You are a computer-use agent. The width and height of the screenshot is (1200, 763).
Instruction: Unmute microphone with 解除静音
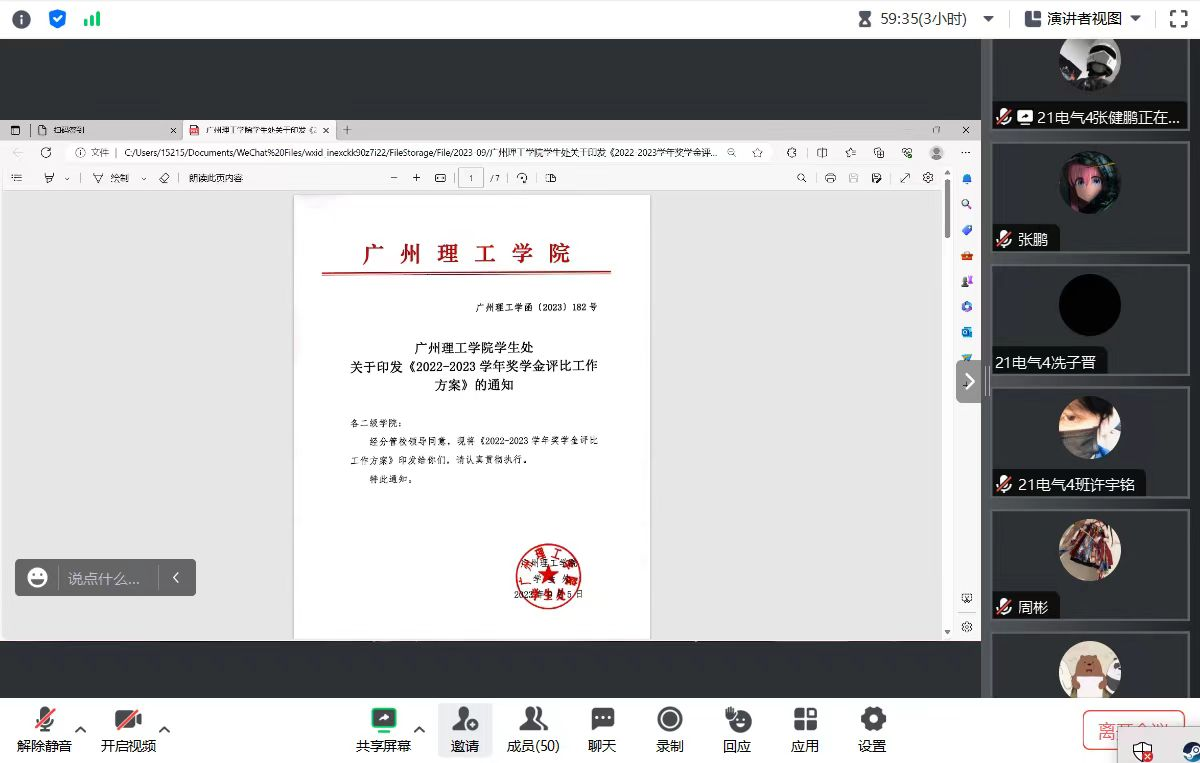coord(44,729)
